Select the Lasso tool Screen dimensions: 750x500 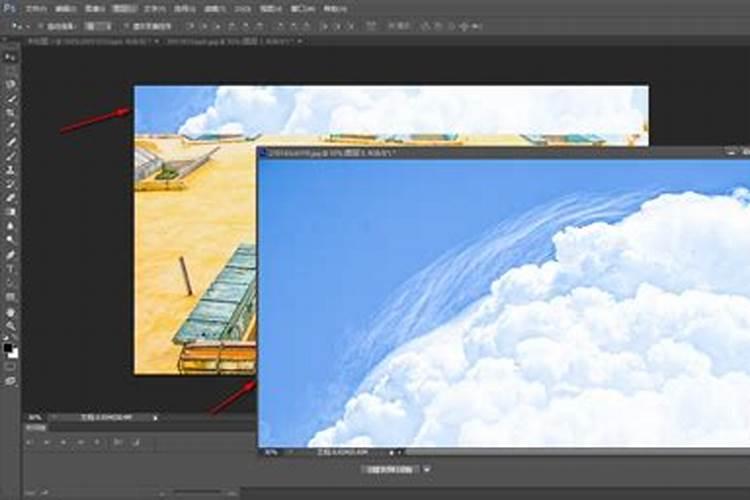(10, 85)
